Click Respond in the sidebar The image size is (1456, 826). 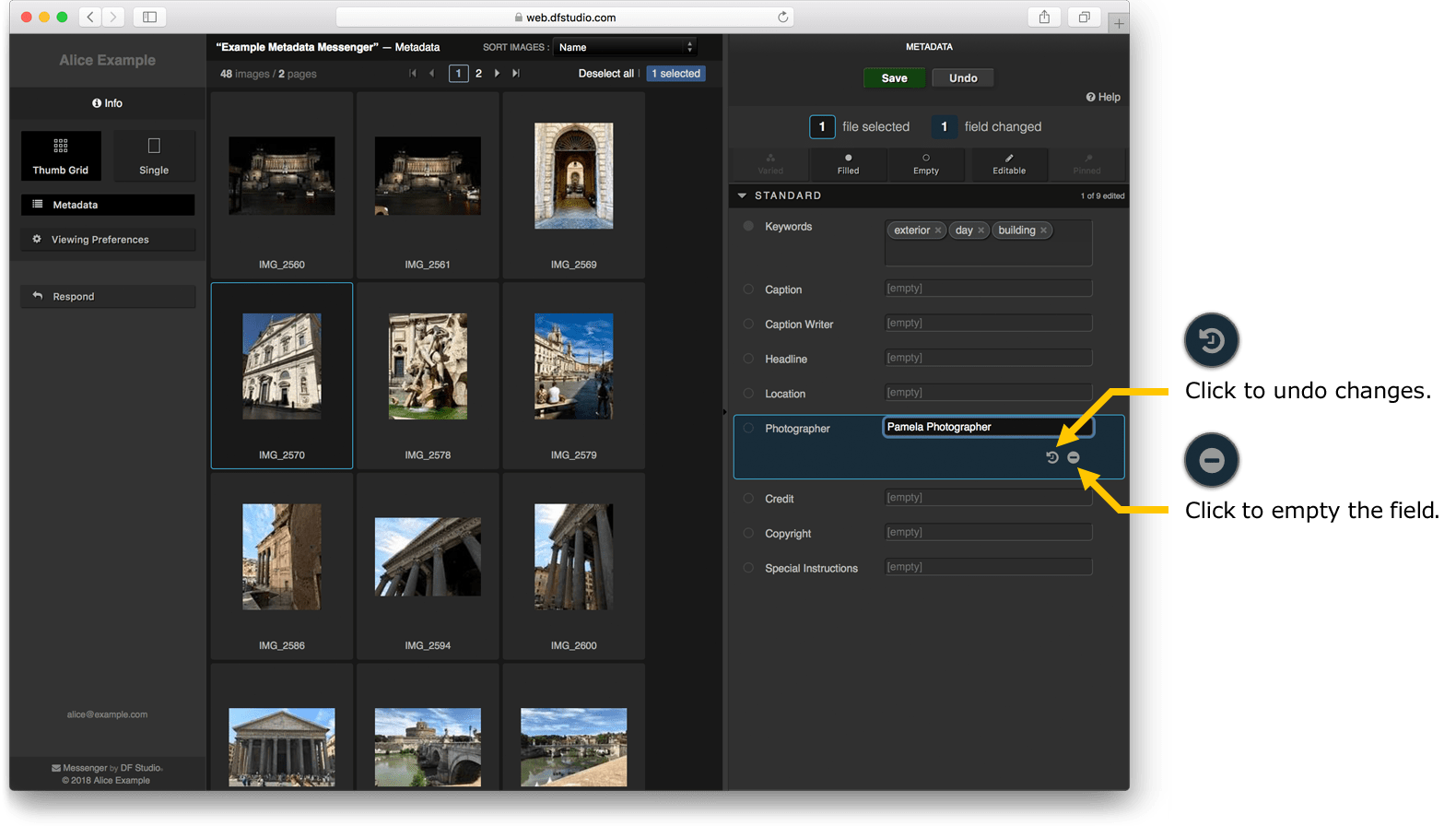108,296
